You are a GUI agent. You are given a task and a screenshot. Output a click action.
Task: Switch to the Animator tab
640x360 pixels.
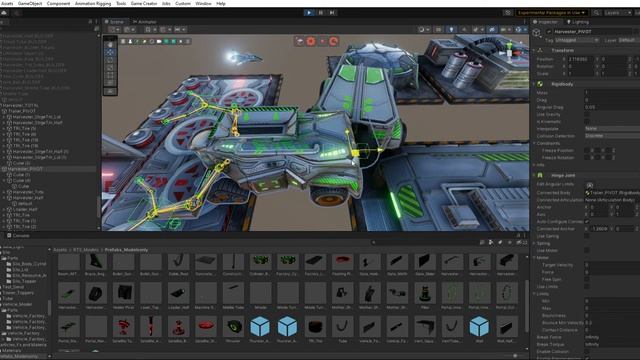(x=144, y=22)
